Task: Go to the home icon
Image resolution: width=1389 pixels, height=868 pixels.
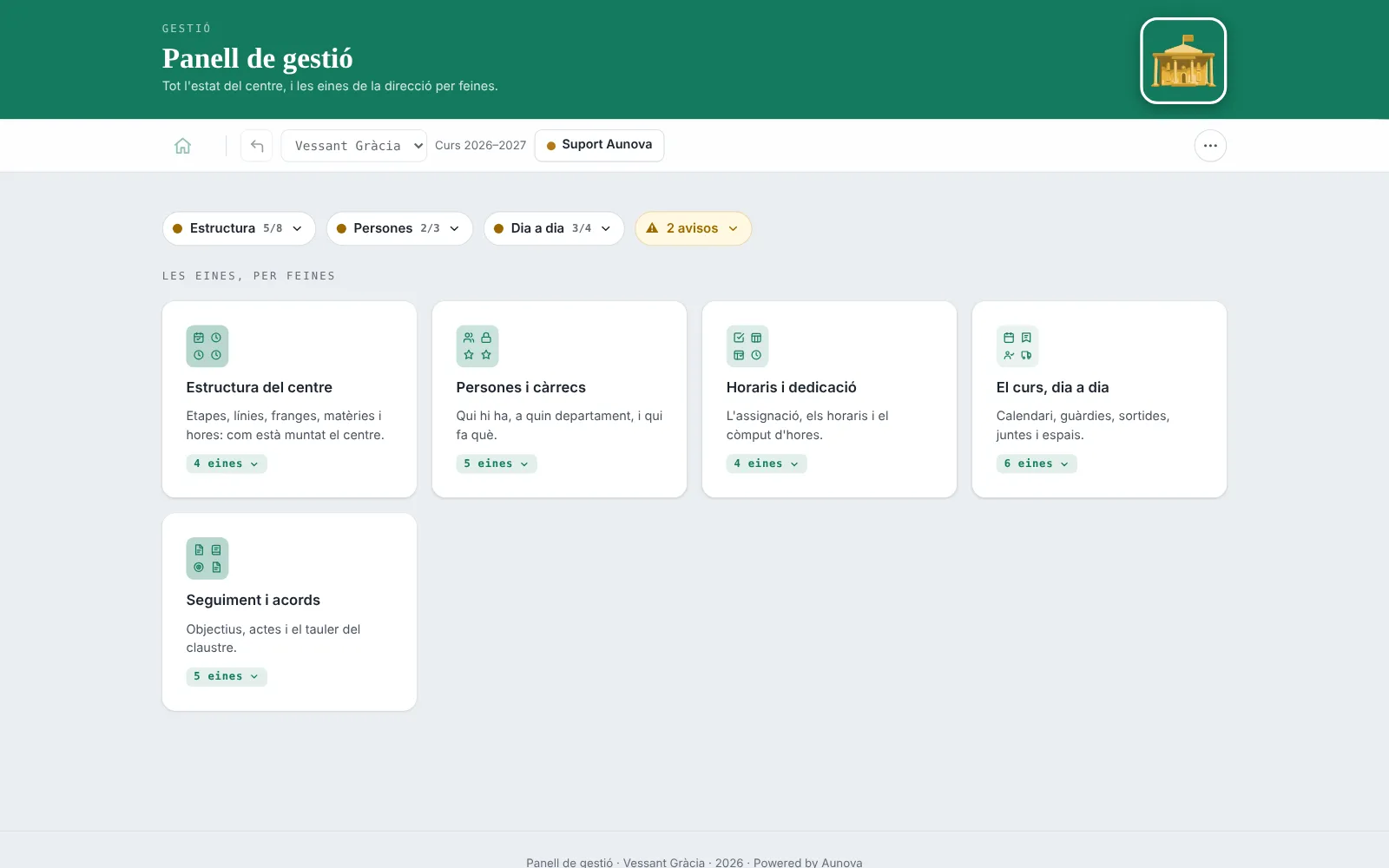Action: pyautogui.click(x=182, y=146)
